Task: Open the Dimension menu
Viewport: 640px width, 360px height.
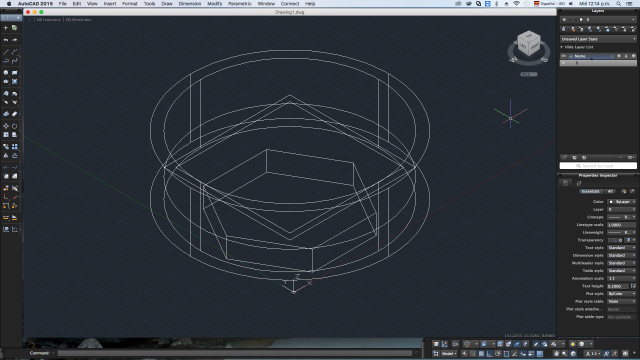Action: click(x=190, y=4)
